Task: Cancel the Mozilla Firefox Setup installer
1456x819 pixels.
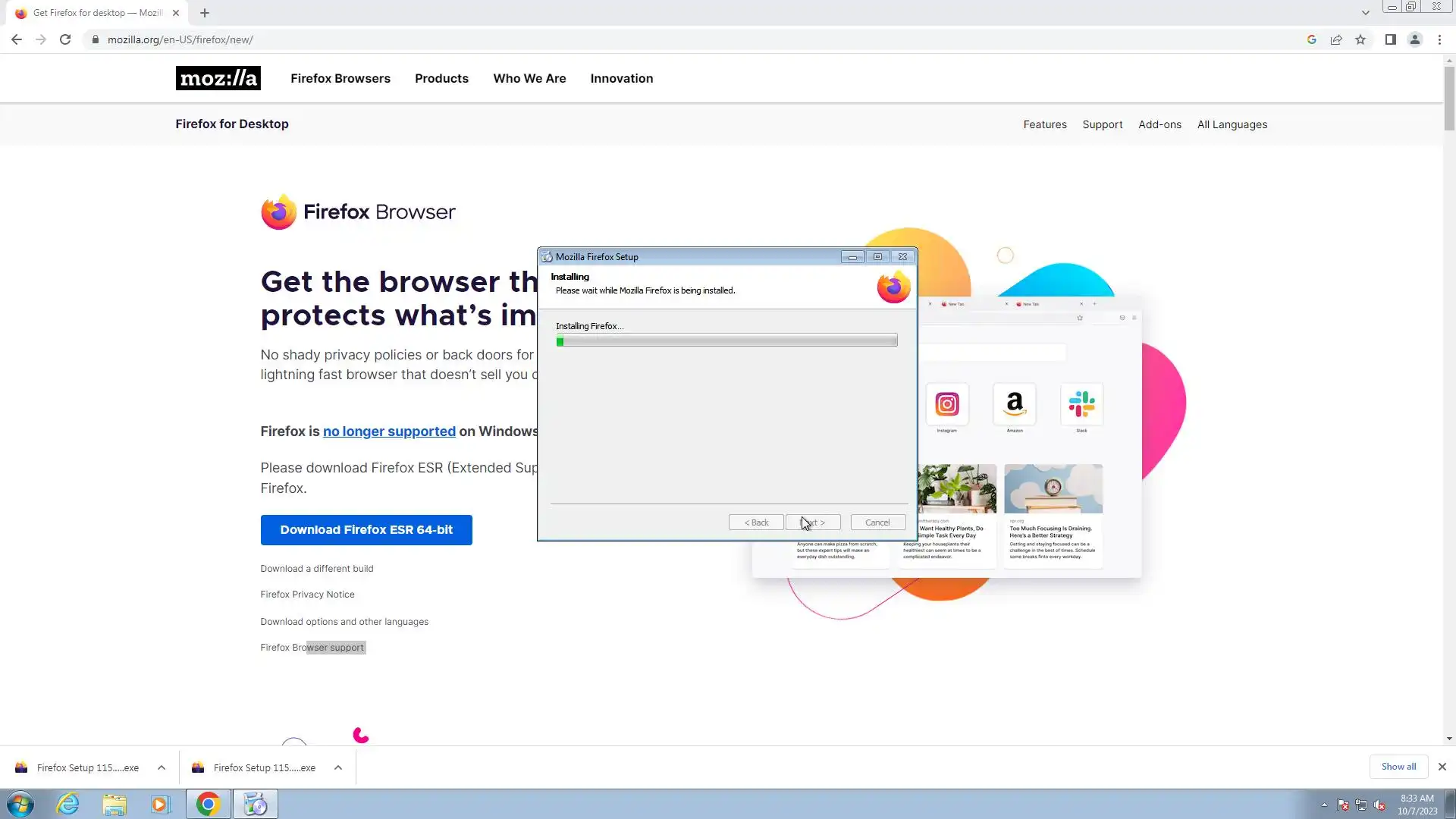Action: (x=877, y=522)
